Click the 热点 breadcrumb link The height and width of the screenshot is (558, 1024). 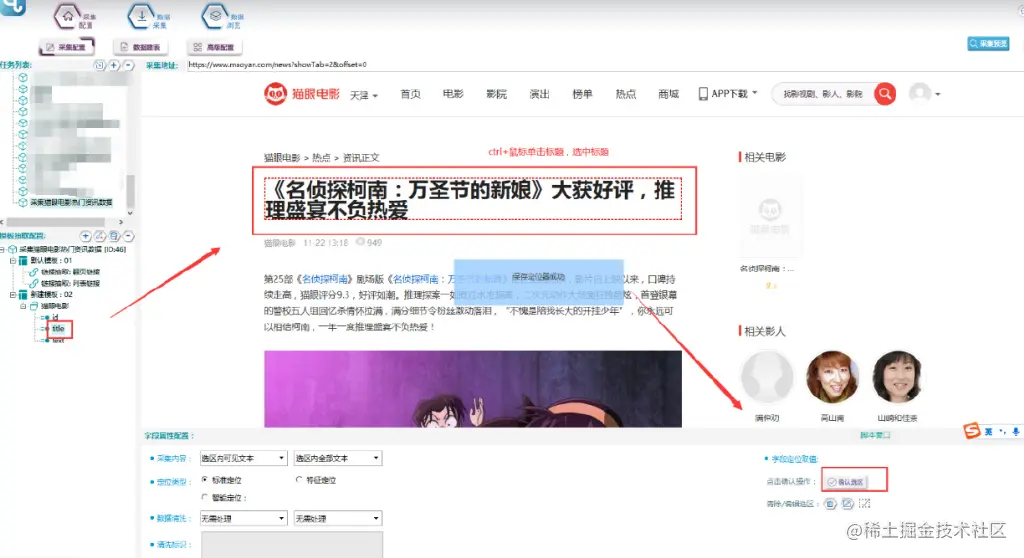pyautogui.click(x=321, y=157)
